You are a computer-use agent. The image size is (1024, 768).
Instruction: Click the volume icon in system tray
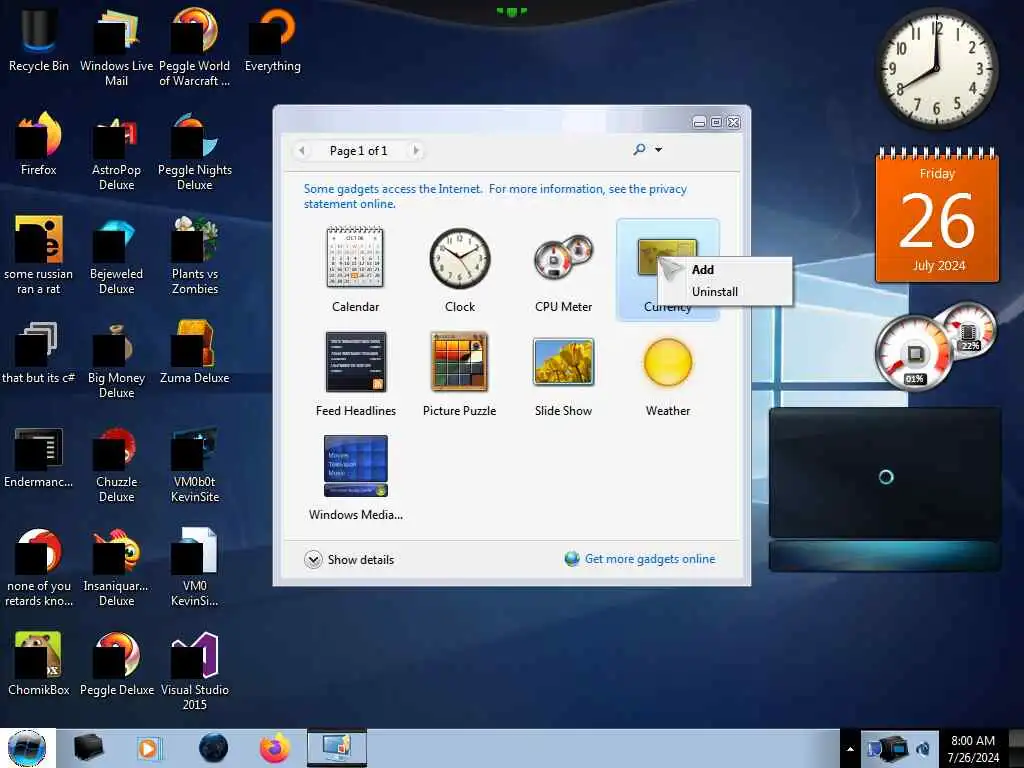click(x=923, y=749)
